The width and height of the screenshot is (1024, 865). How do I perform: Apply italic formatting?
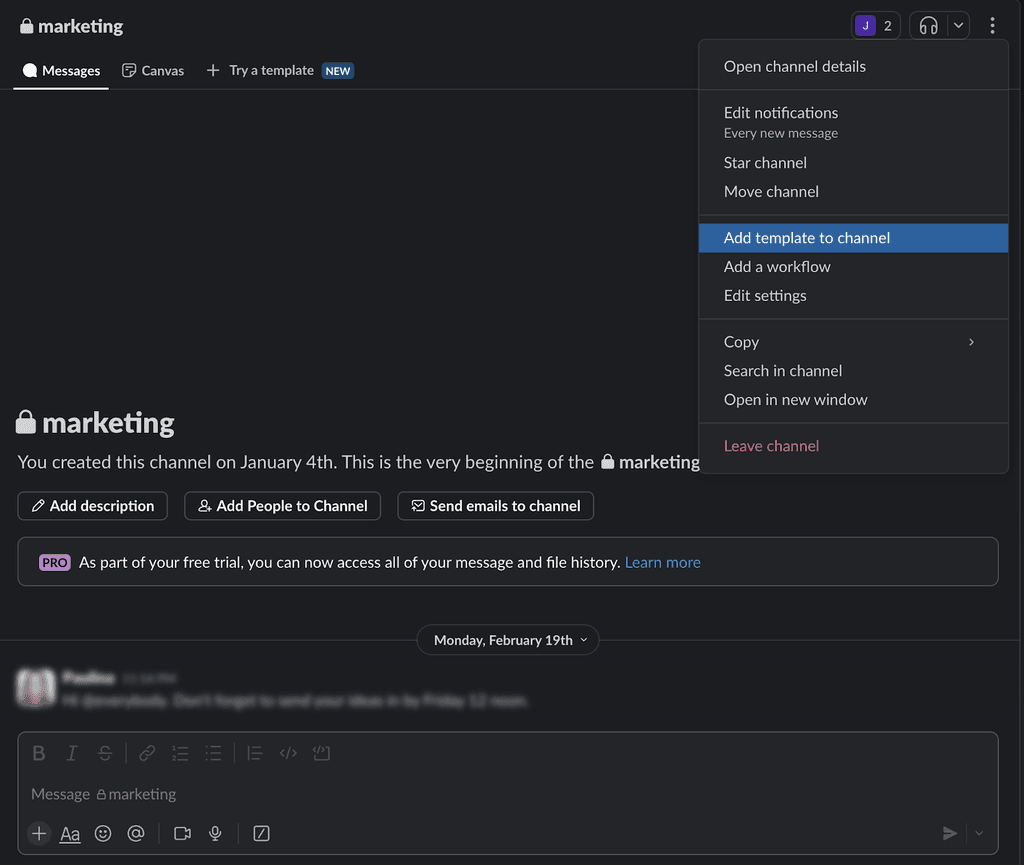72,753
